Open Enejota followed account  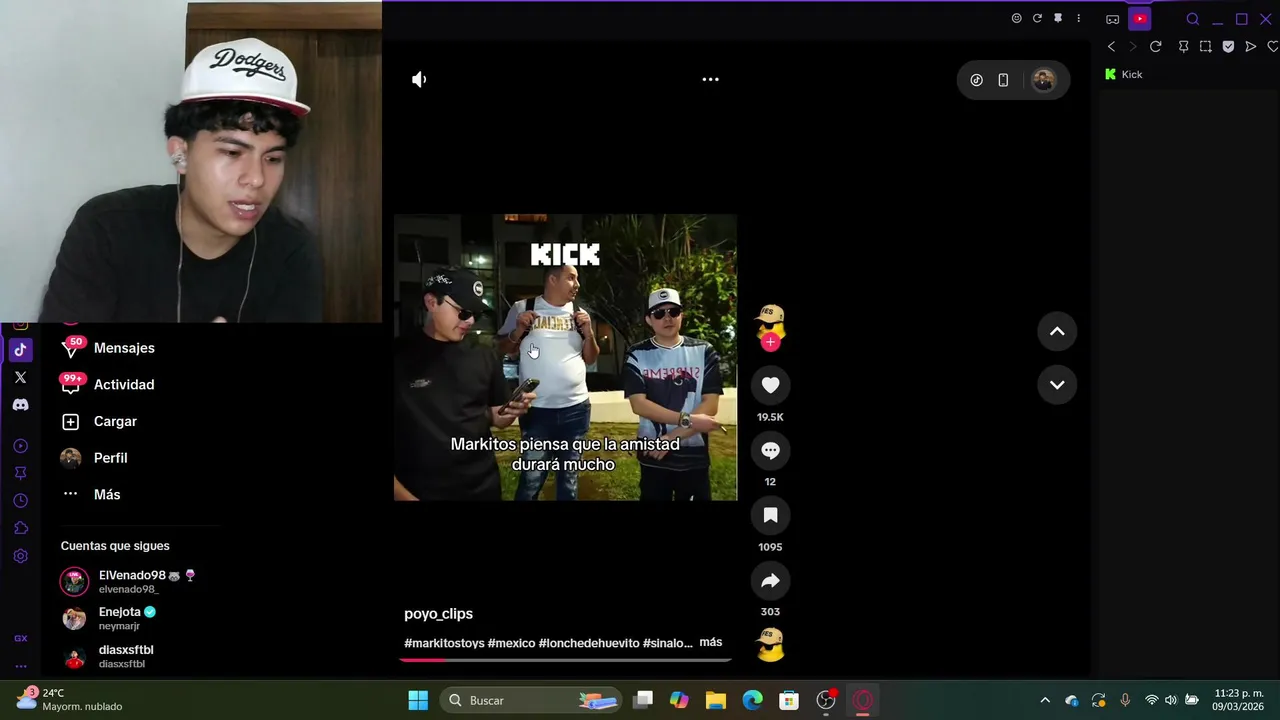[108, 618]
